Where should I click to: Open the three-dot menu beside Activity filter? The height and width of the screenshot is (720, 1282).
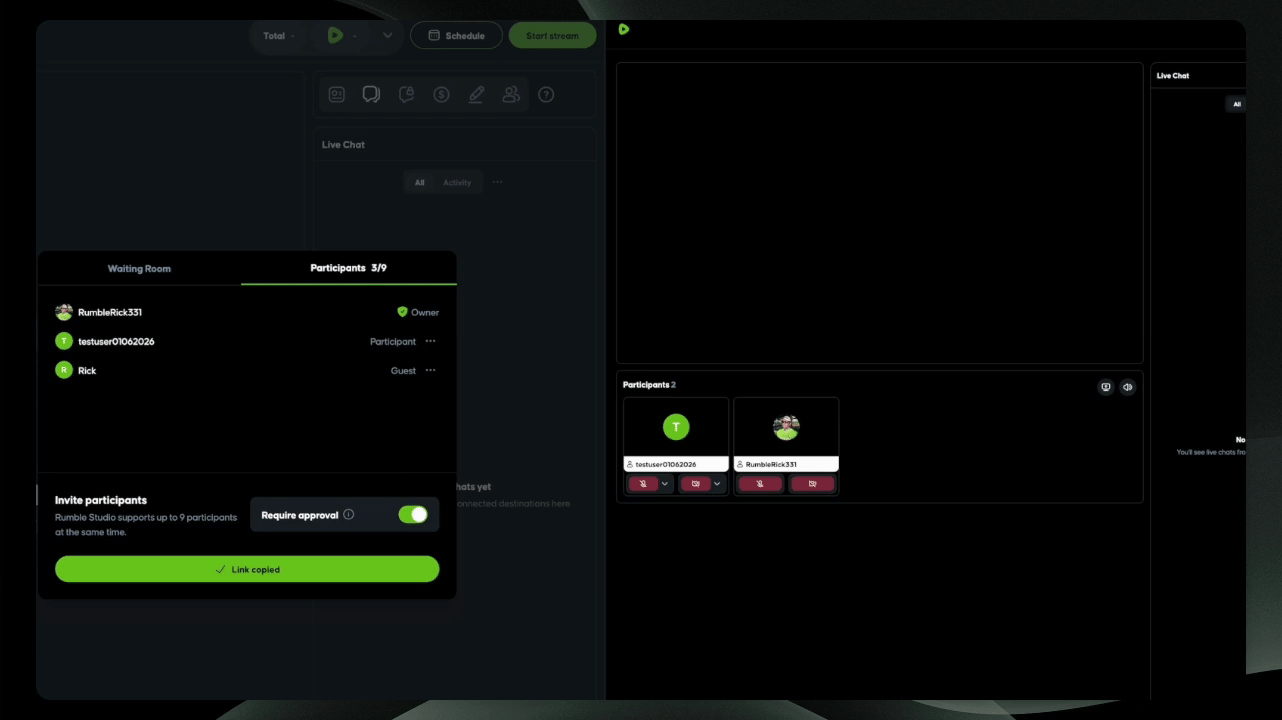pyautogui.click(x=497, y=182)
